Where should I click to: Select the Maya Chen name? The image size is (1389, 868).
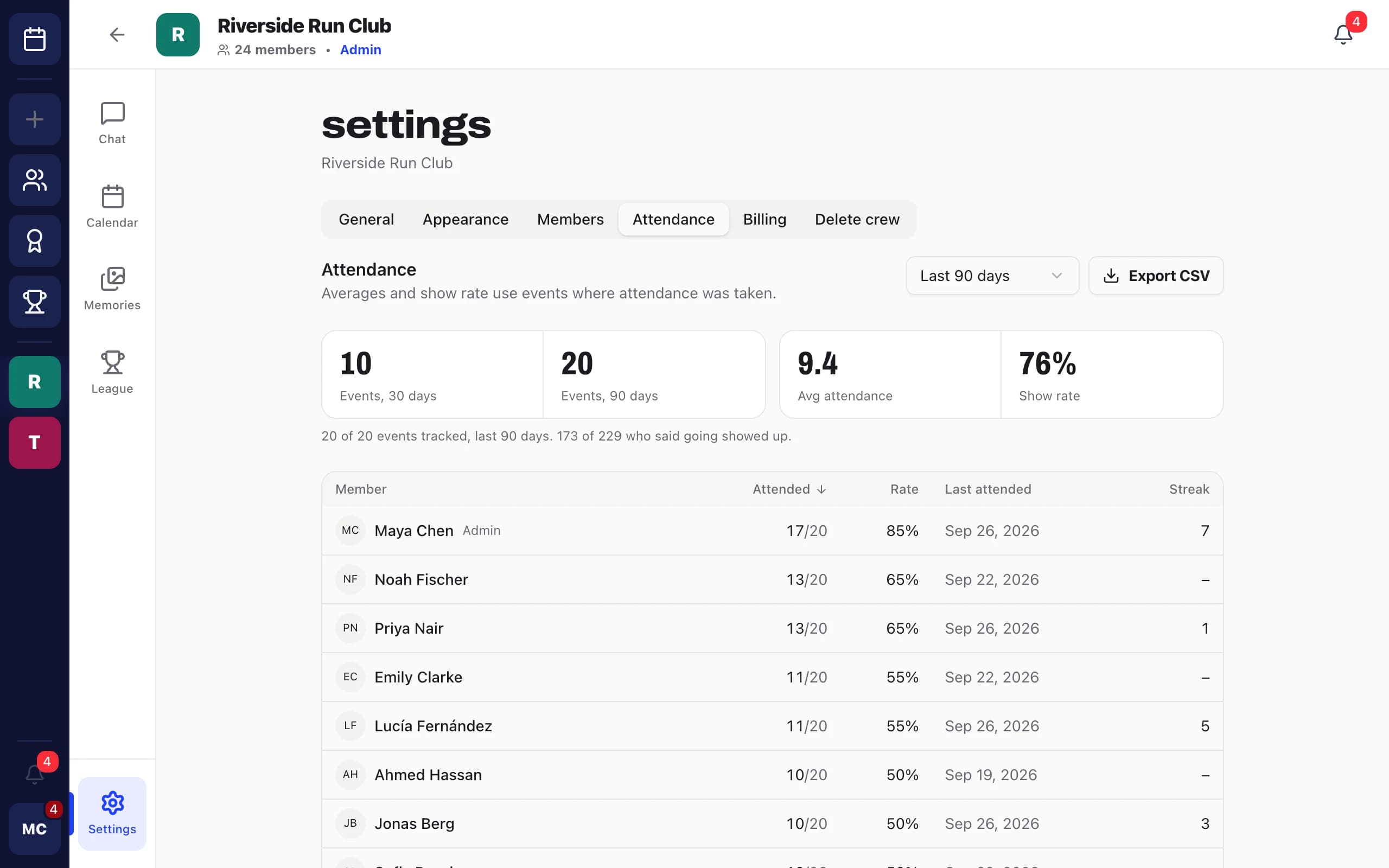click(x=414, y=531)
